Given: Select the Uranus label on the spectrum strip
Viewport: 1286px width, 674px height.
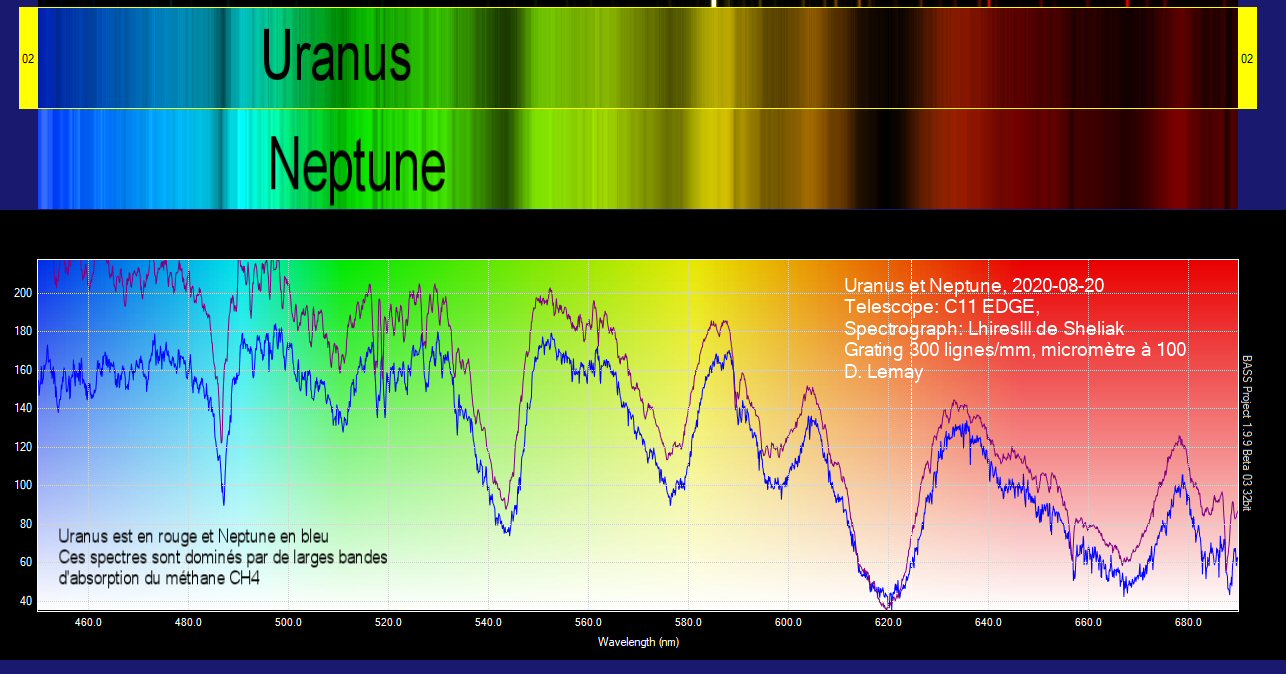Looking at the screenshot, I should click(336, 56).
